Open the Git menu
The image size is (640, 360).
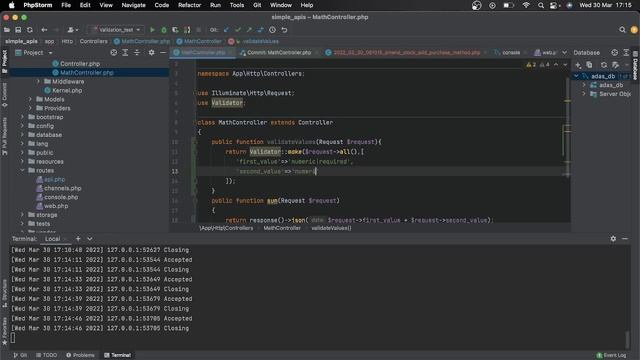tap(257, 5)
